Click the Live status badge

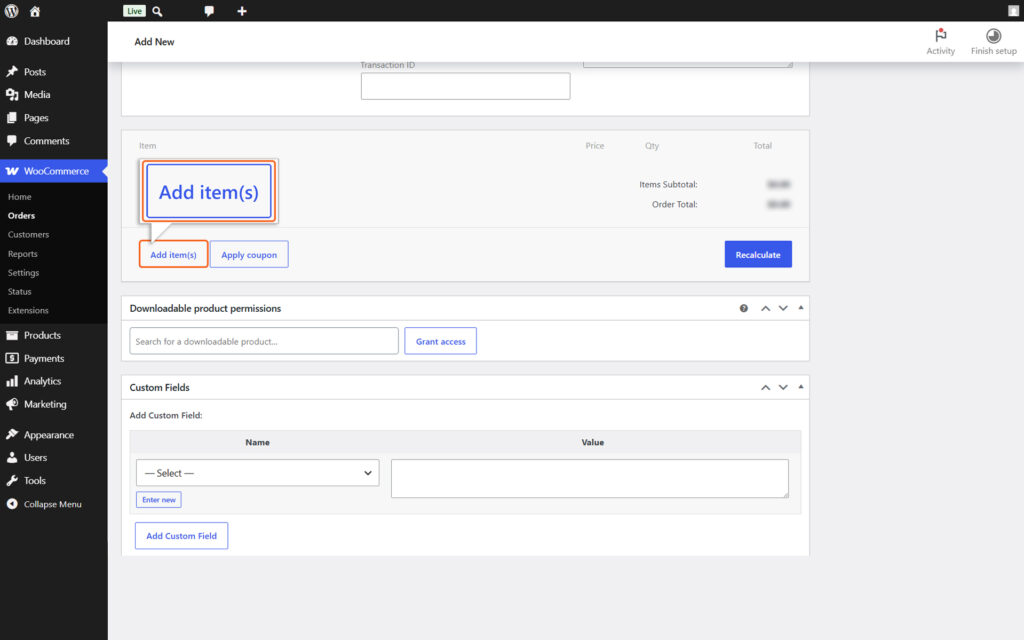tap(134, 11)
